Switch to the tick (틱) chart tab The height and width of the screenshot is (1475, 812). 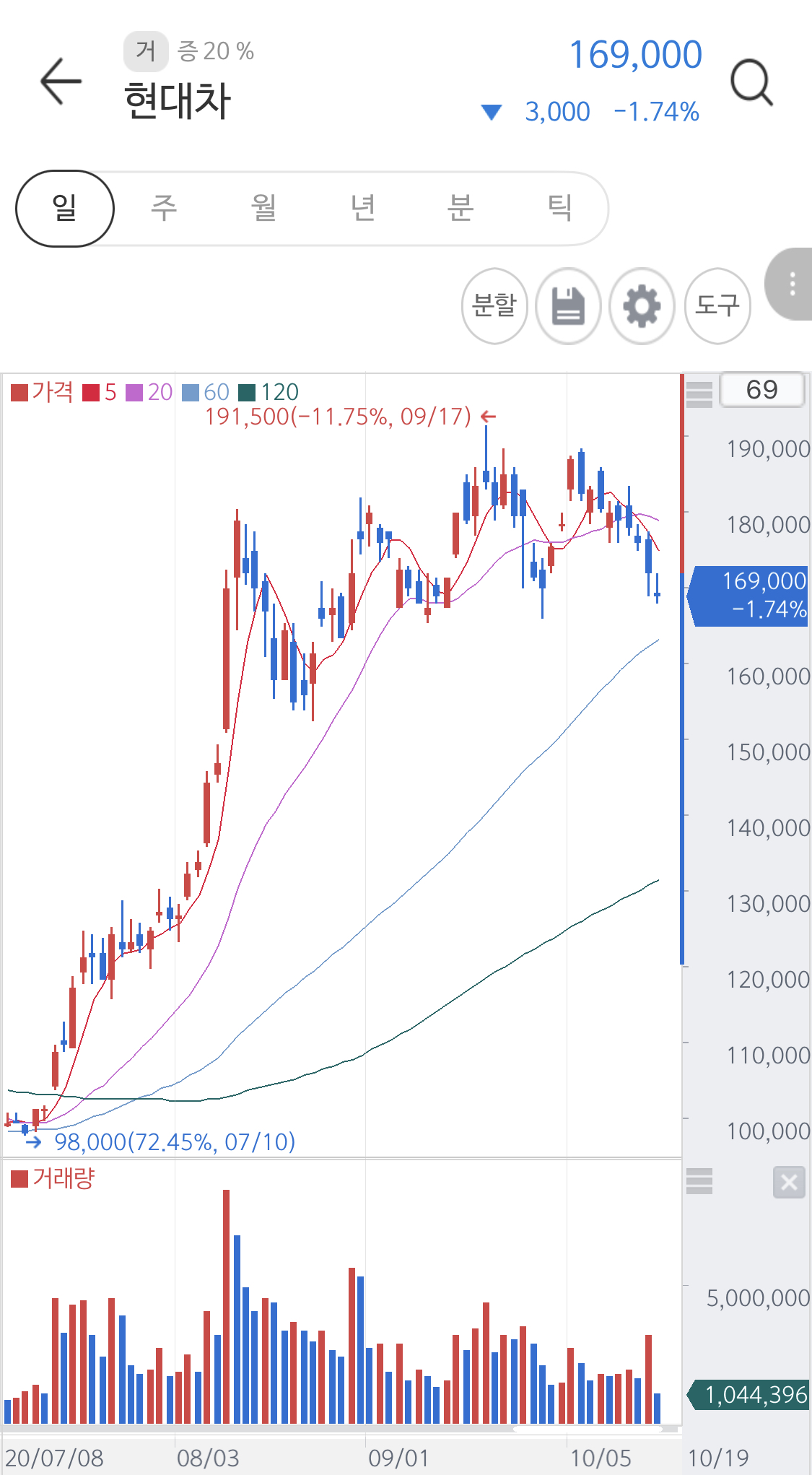tap(559, 209)
